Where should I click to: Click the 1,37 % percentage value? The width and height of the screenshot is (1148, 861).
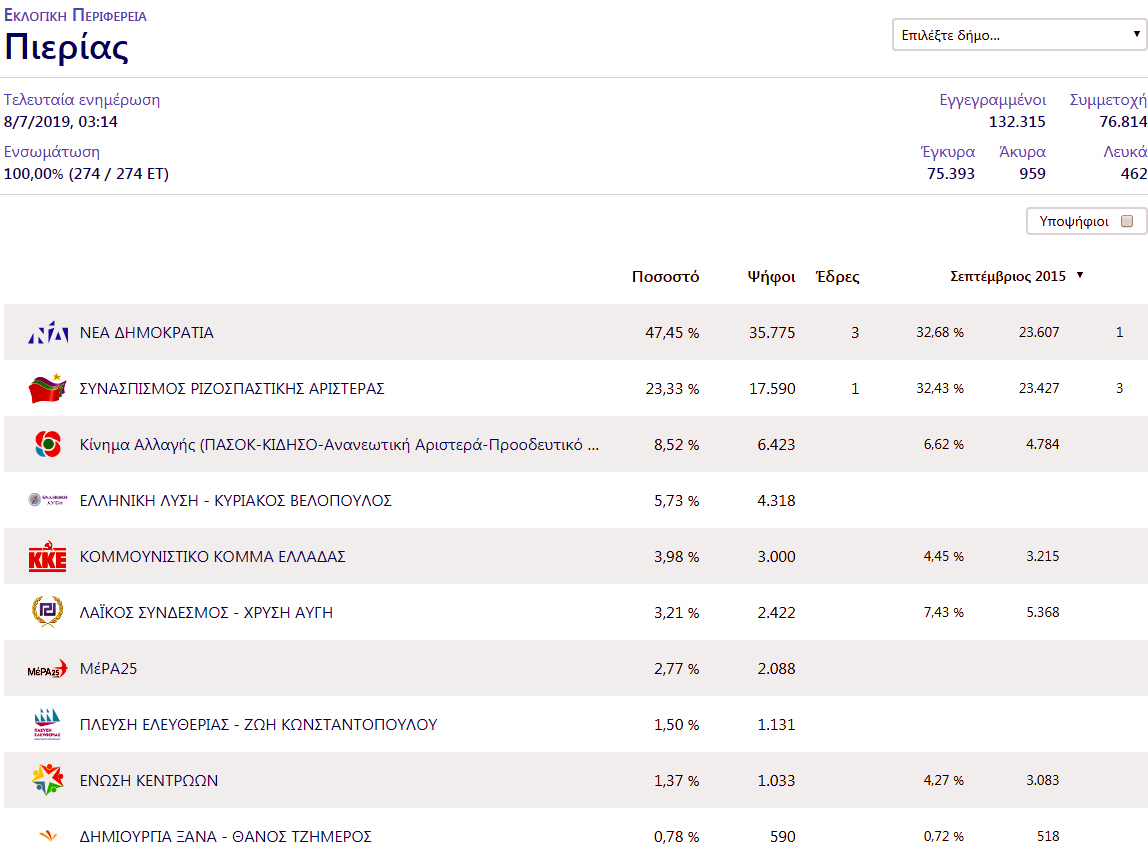point(676,781)
